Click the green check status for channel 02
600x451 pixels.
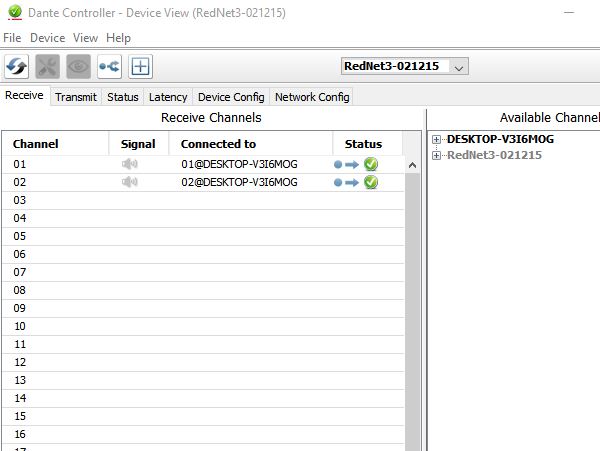coord(371,182)
